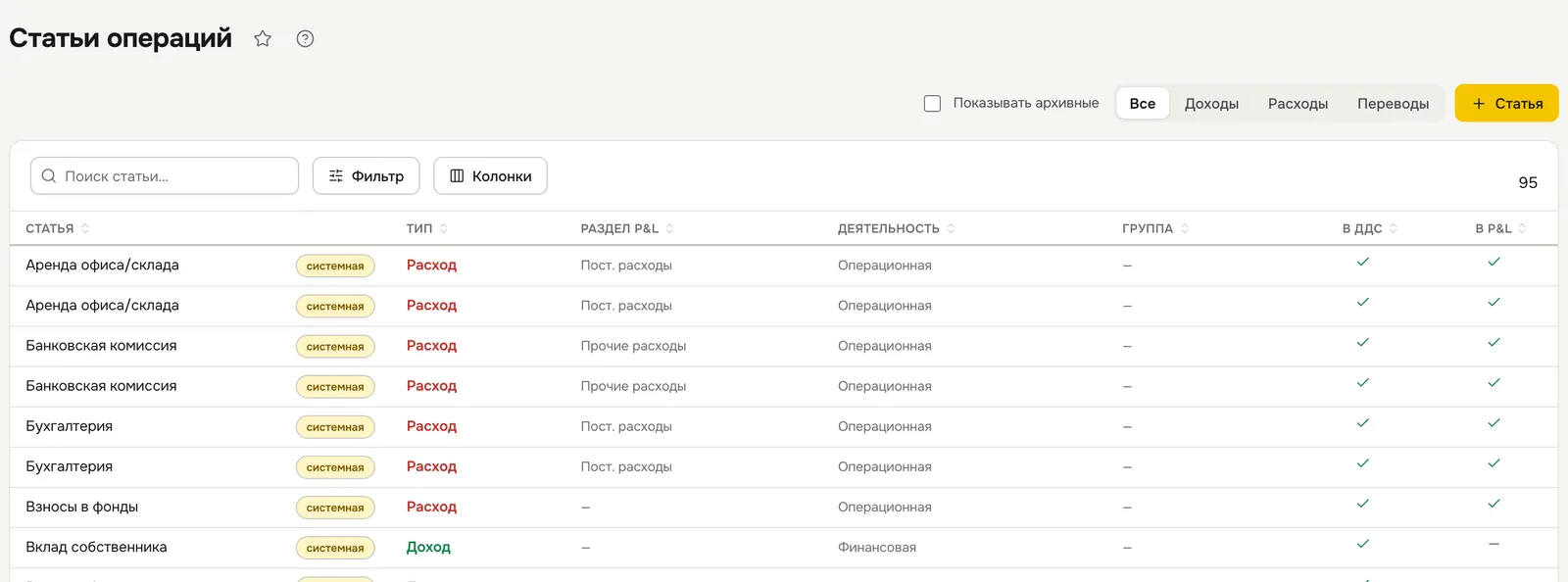Screen dimensions: 1568x582
Task: Click системная badge in Взносы в фонды row
Action: (335, 508)
